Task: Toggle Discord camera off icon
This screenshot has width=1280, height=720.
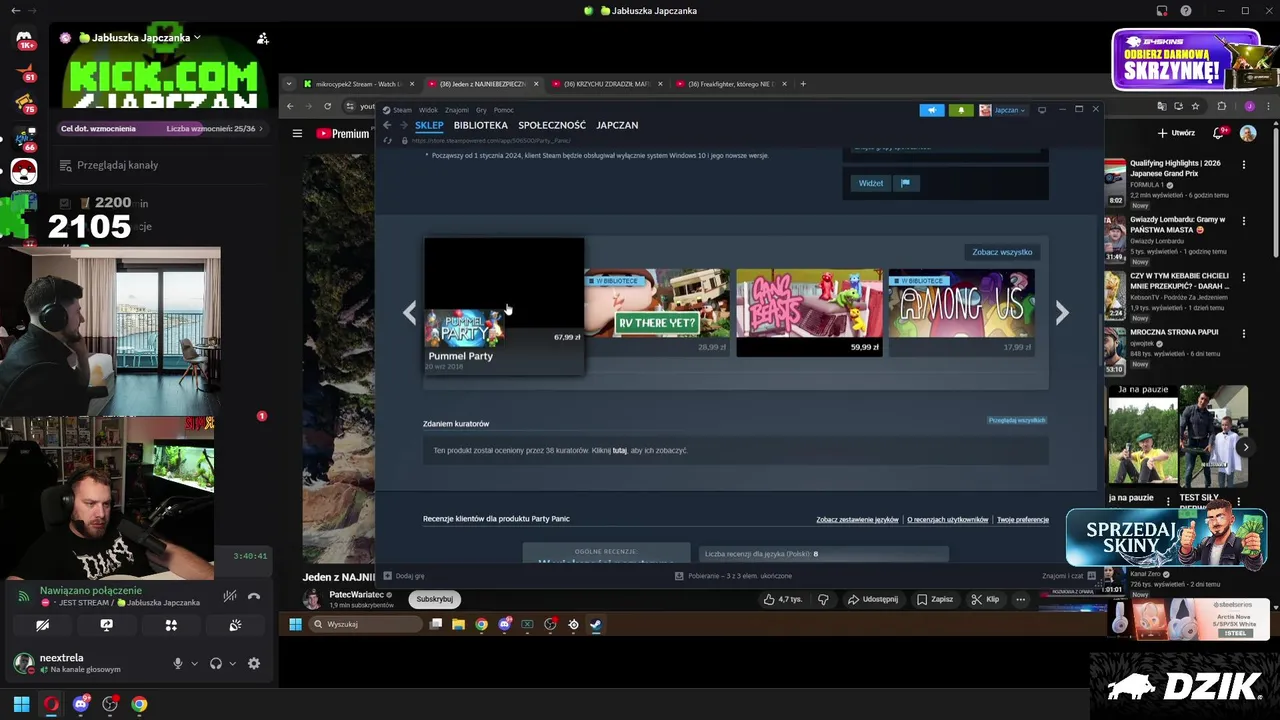Action: (x=42, y=625)
